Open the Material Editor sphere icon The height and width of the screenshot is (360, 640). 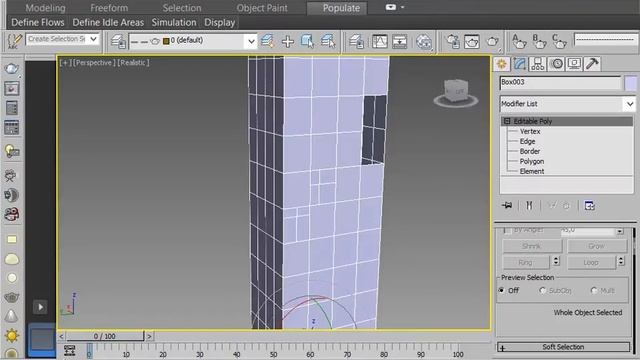click(x=424, y=41)
